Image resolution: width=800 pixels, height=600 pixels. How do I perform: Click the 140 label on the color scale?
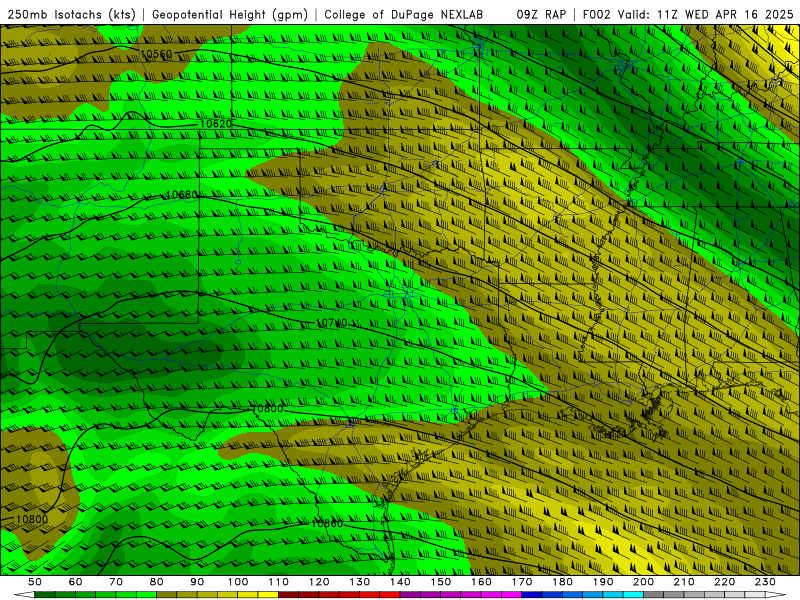click(x=400, y=582)
